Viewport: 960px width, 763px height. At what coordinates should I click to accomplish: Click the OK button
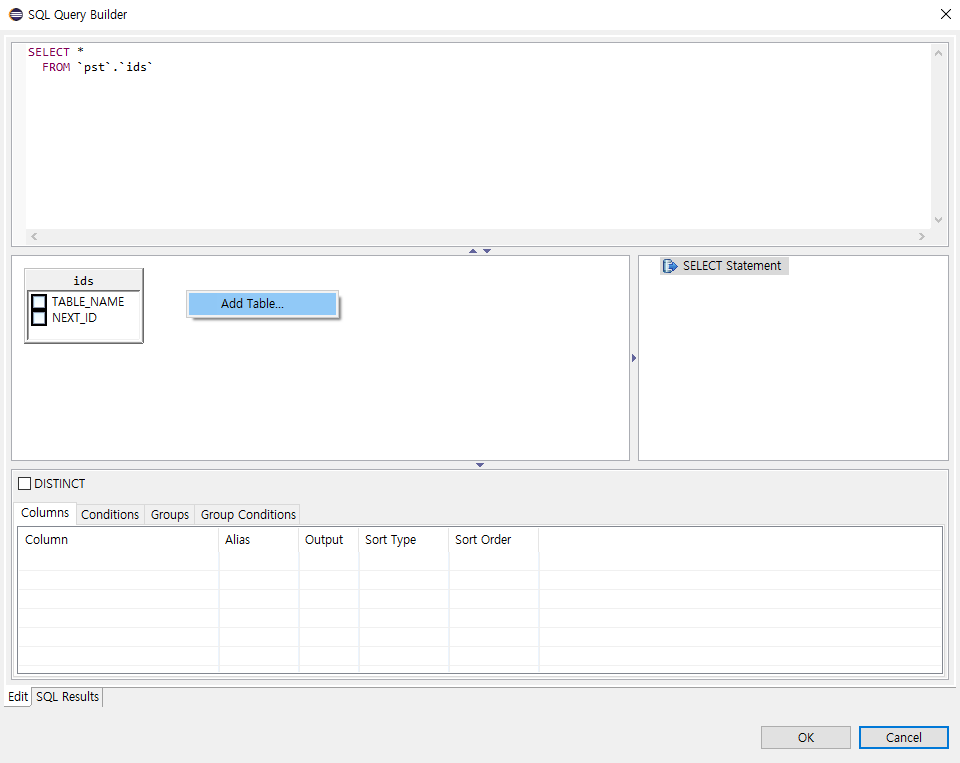tap(805, 737)
